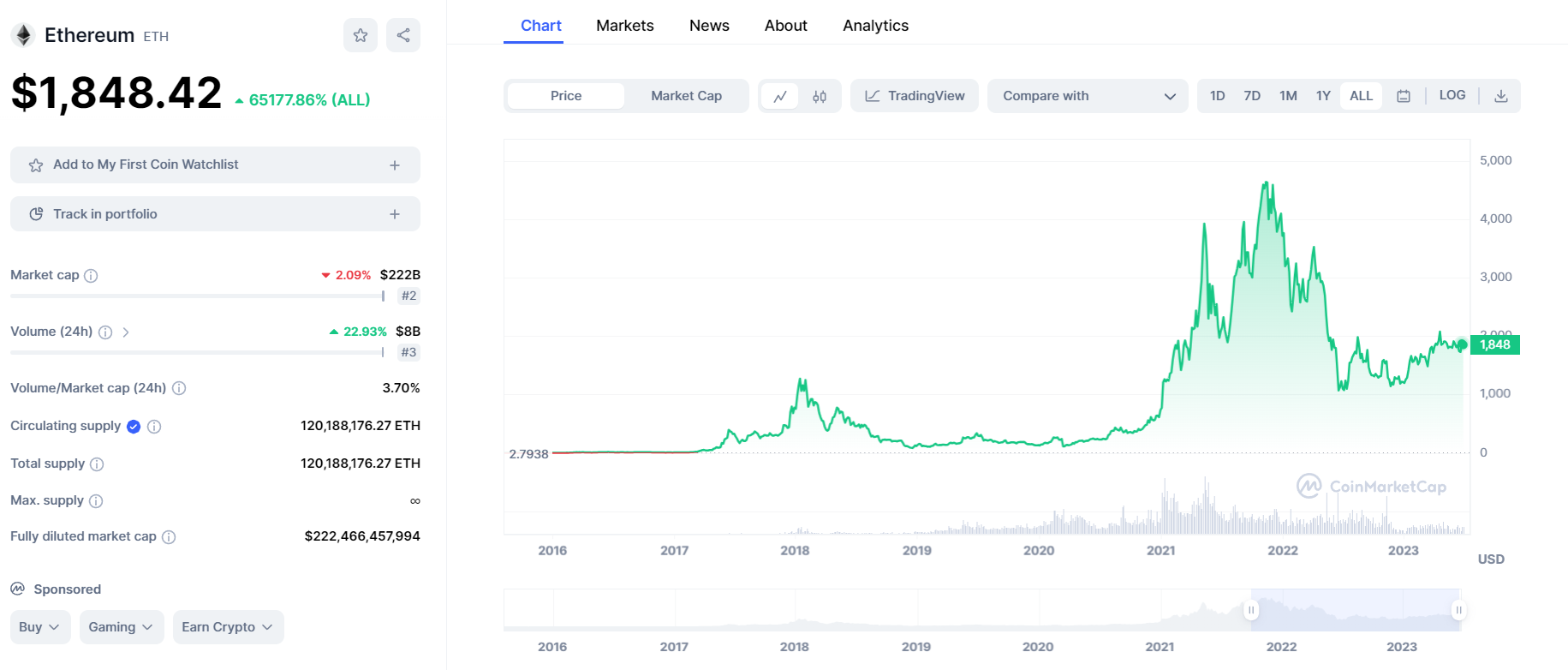
Task: Click 65177.86% (ALL) change text
Action: tap(309, 100)
